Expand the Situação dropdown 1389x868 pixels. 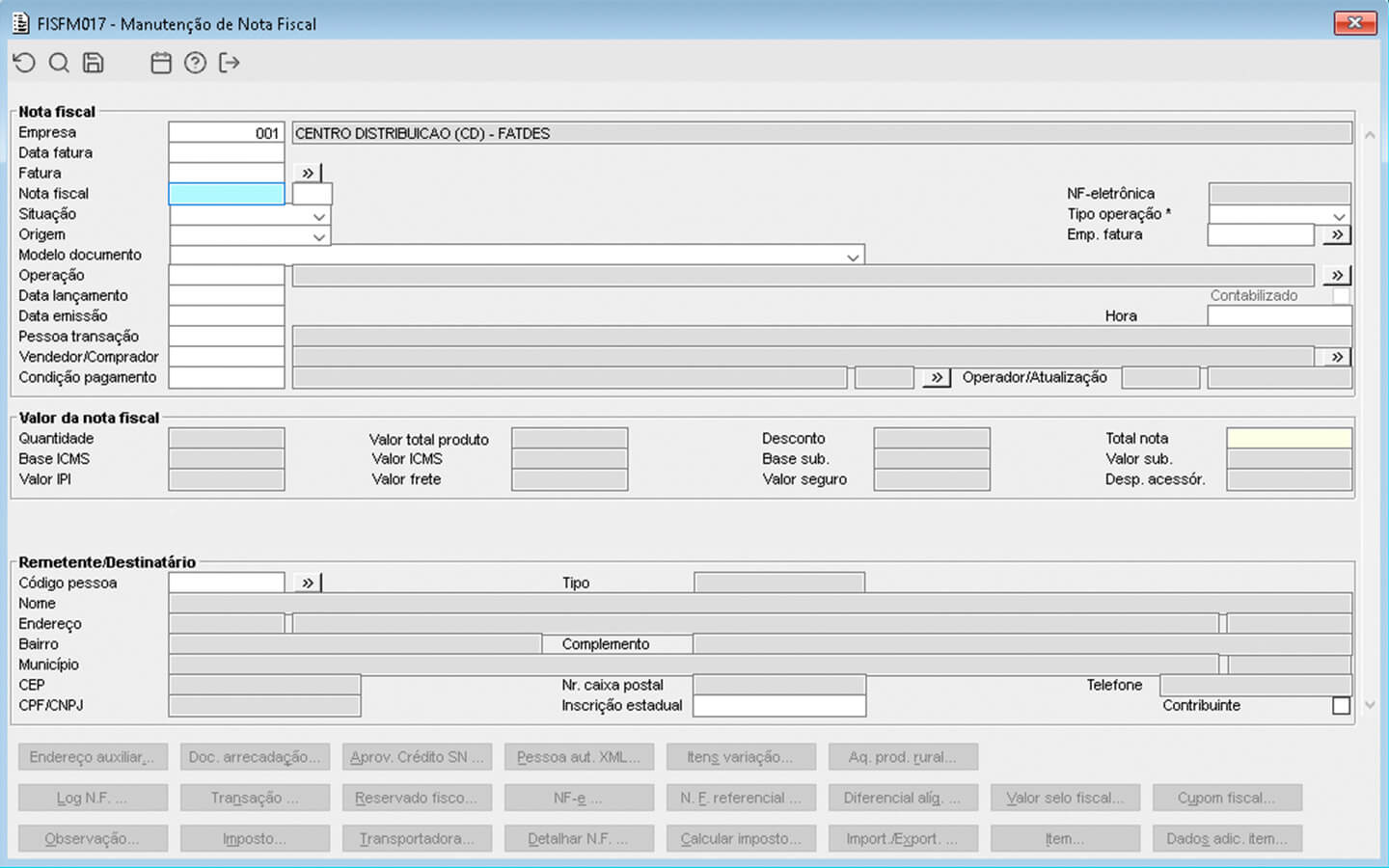point(318,216)
